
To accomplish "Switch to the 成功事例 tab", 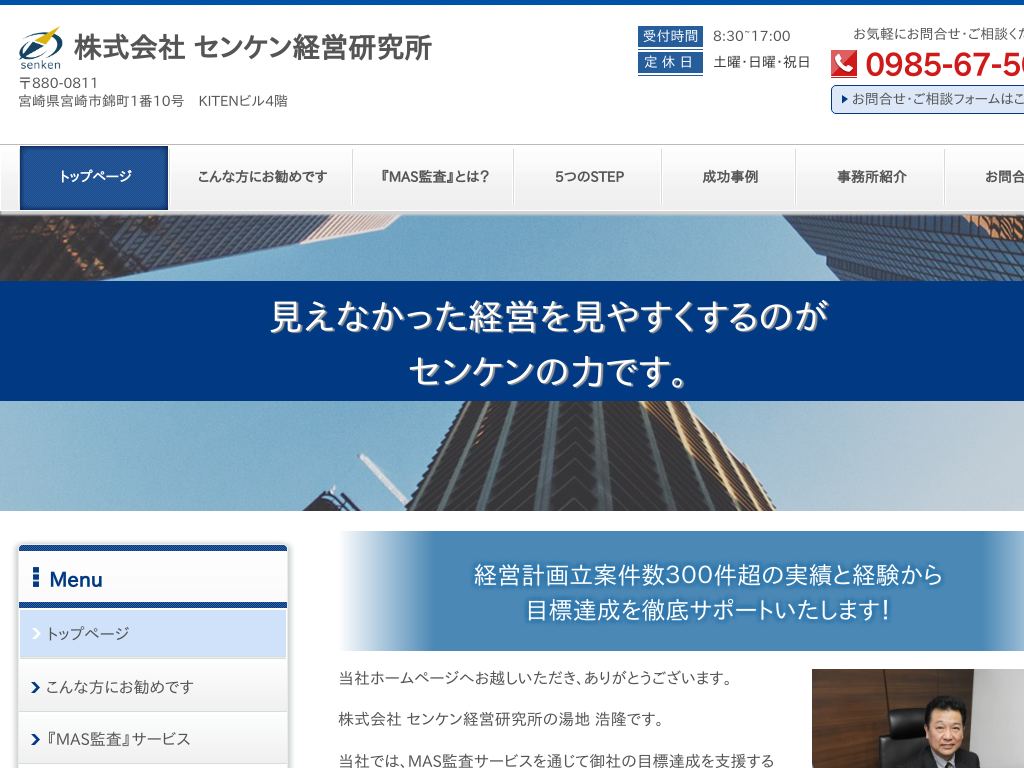I will 728,177.
